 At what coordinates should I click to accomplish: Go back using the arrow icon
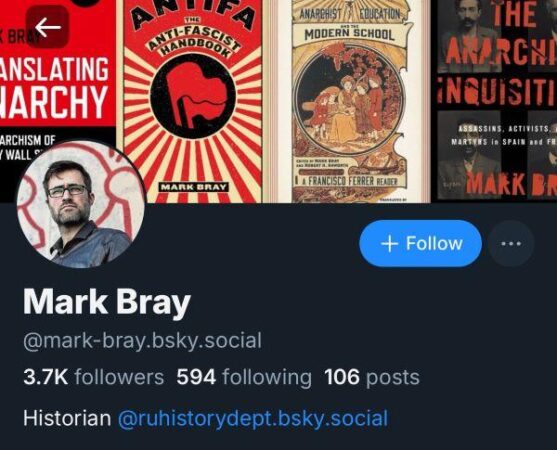tap(48, 27)
